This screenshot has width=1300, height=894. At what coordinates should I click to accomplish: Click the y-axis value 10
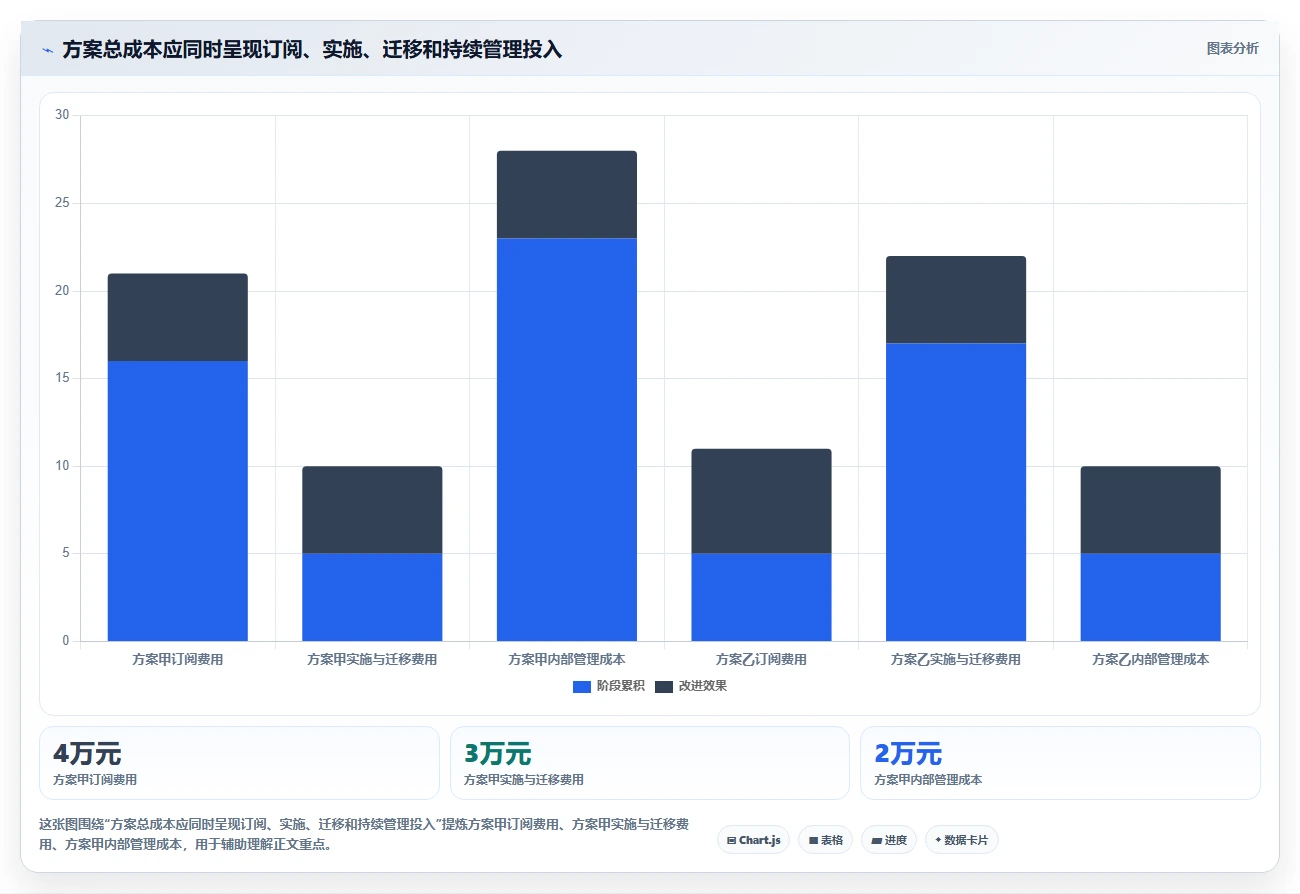click(x=62, y=466)
